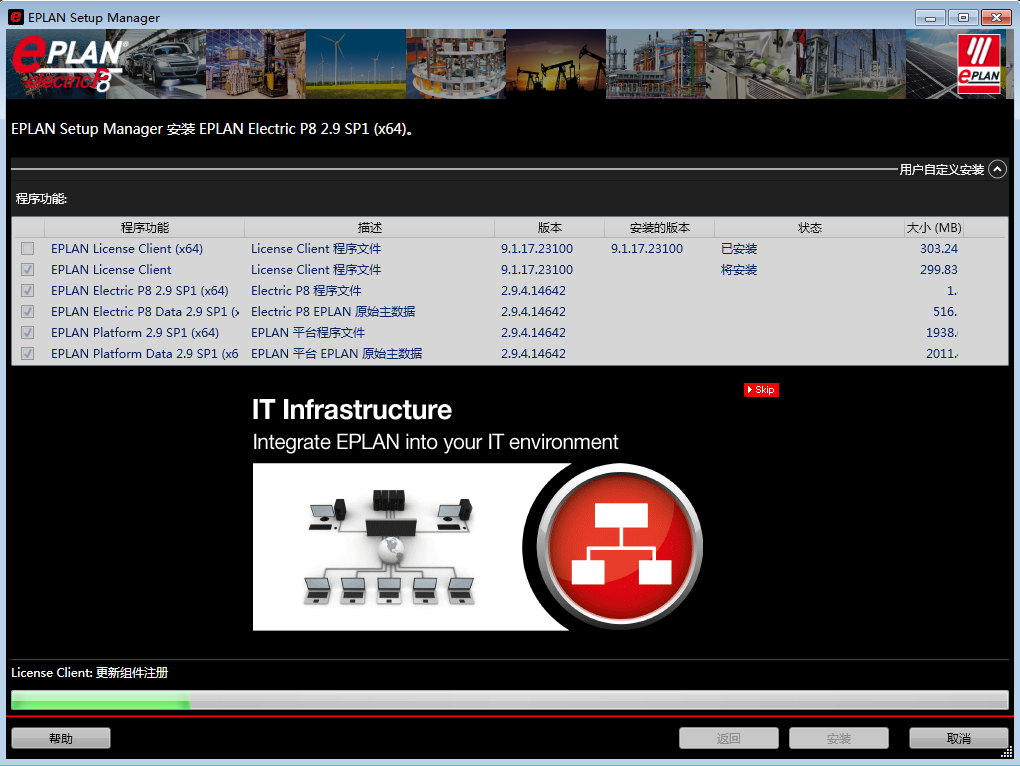1020x766 pixels.
Task: Click the red EPLAN brand logo
Action: [978, 64]
